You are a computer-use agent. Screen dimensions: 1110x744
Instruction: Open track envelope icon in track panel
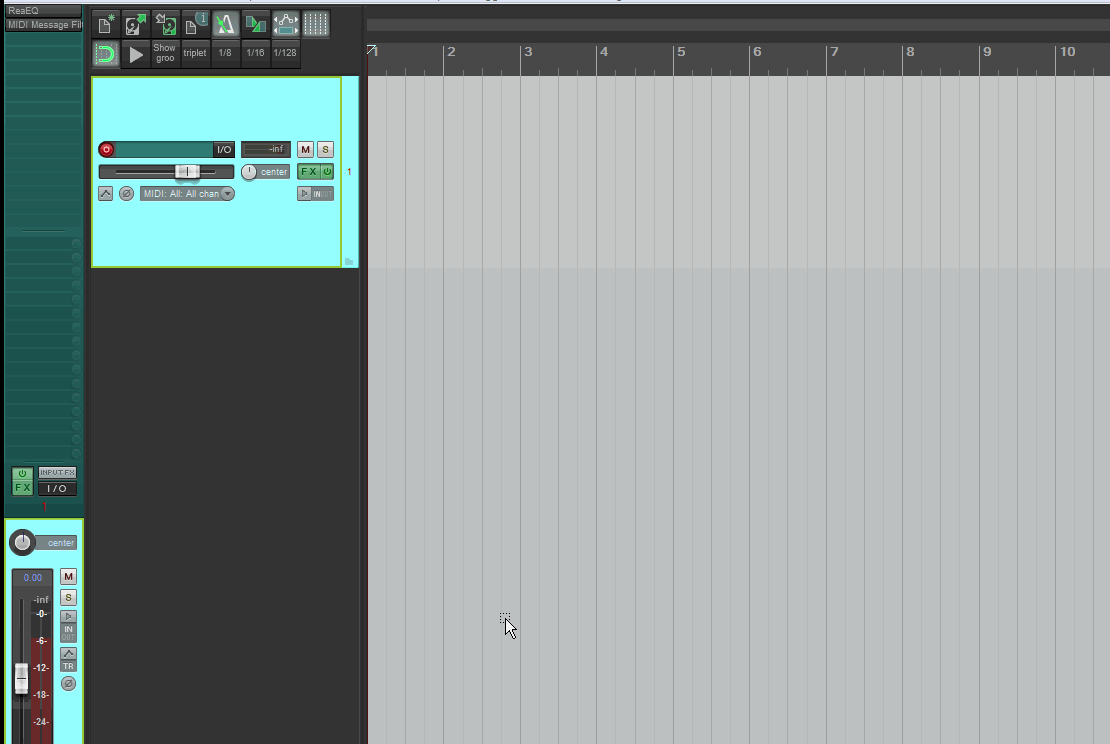click(x=105, y=193)
